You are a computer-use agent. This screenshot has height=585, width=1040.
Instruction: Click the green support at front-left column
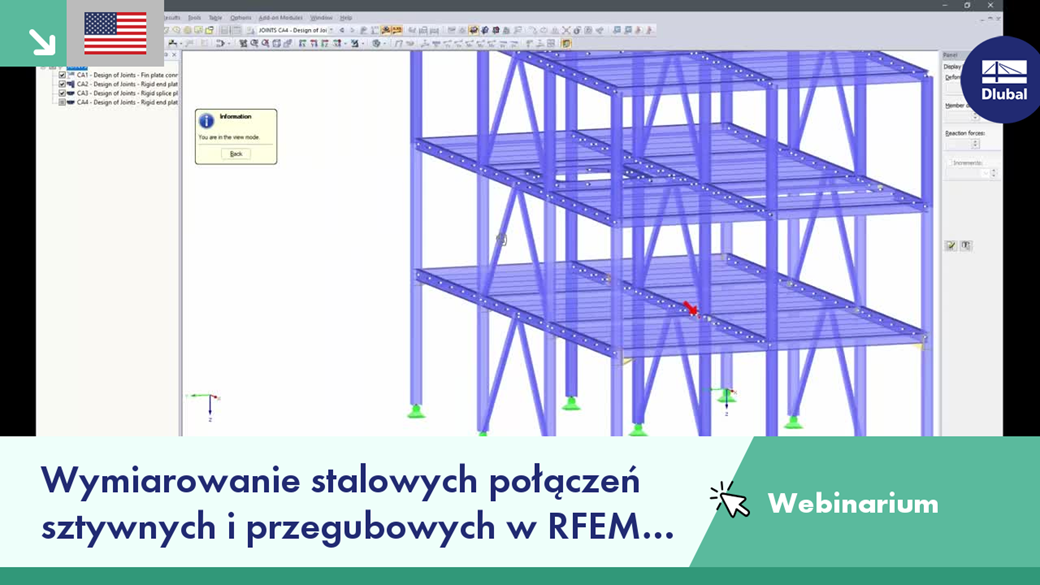416,412
